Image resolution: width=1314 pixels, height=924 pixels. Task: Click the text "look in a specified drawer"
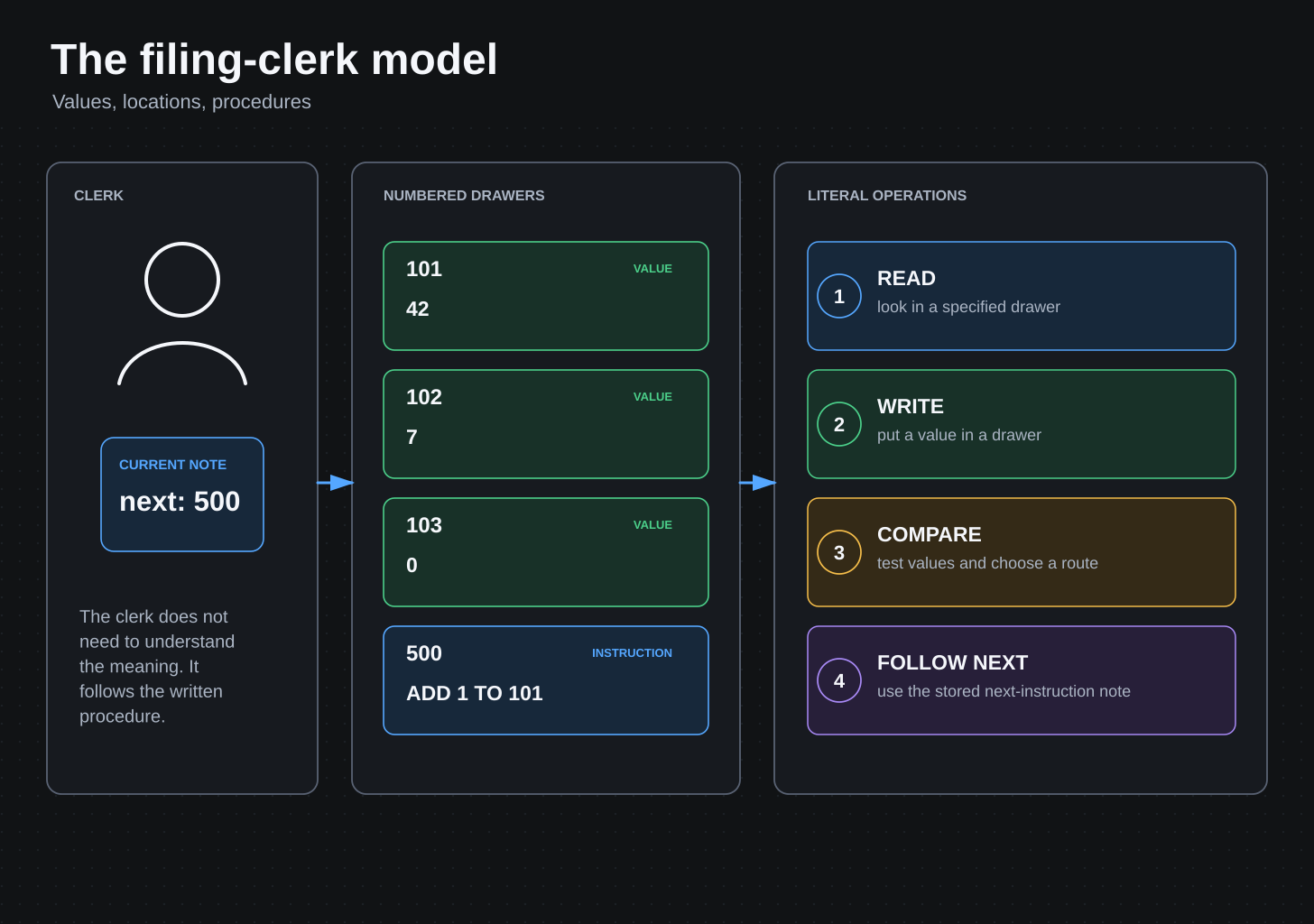point(968,307)
